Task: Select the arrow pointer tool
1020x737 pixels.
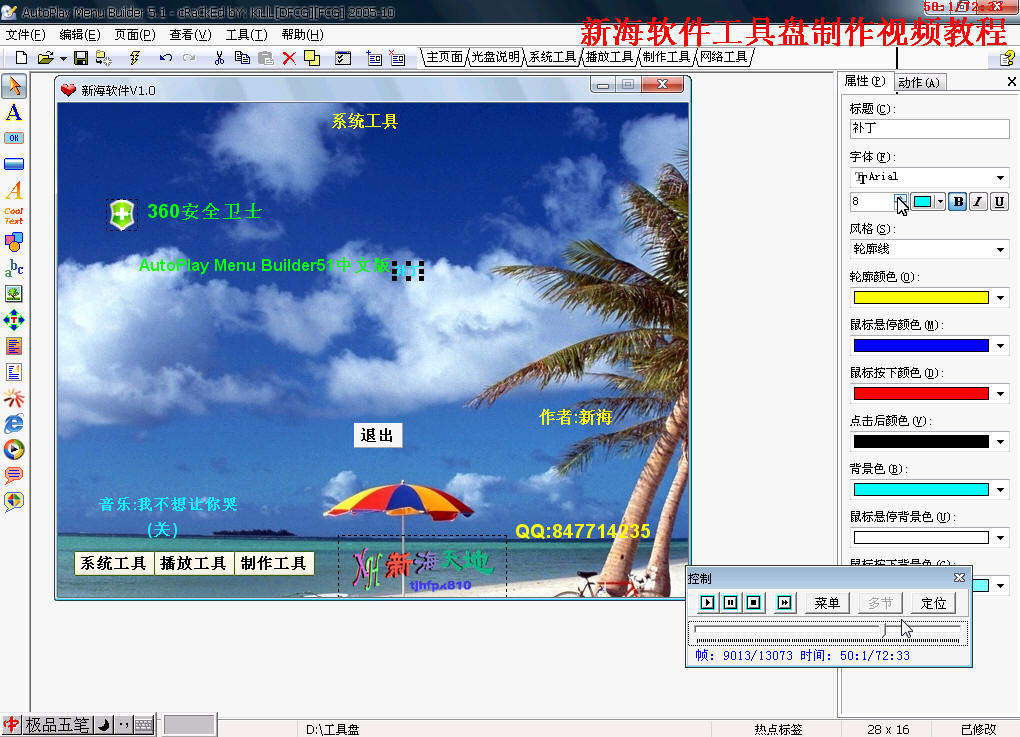Action: click(14, 86)
